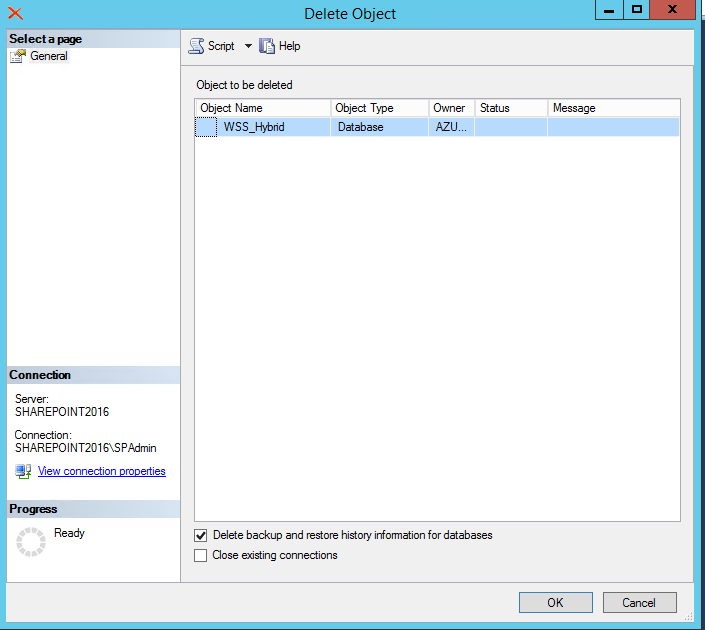
Task: Uncheck Delete backup and restore history checkbox
Action: coord(201,535)
